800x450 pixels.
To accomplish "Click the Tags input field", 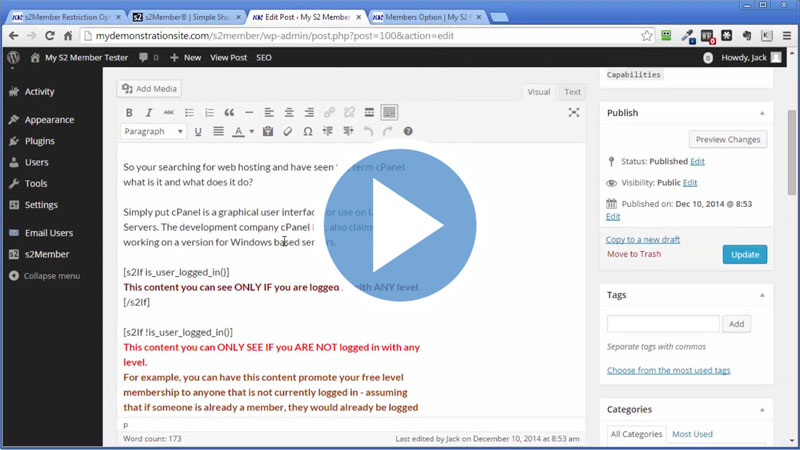I will 663,324.
